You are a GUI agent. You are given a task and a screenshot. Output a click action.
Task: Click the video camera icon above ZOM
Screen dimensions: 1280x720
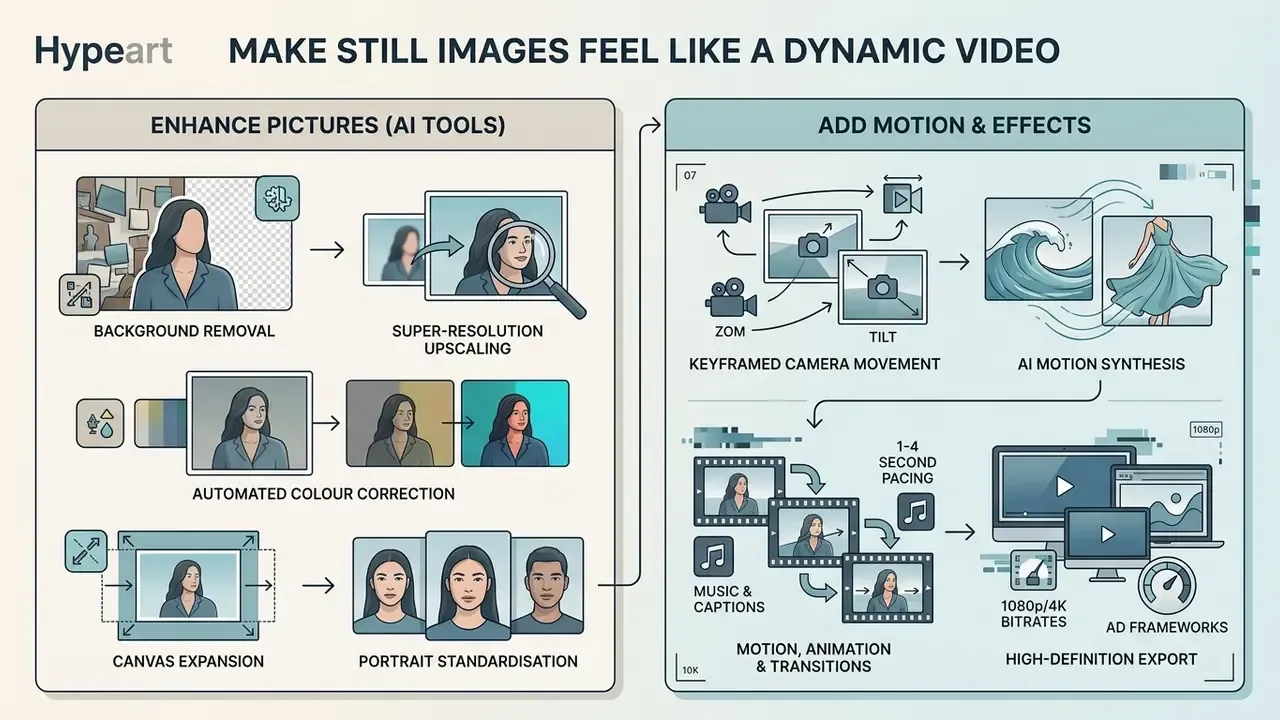click(733, 298)
